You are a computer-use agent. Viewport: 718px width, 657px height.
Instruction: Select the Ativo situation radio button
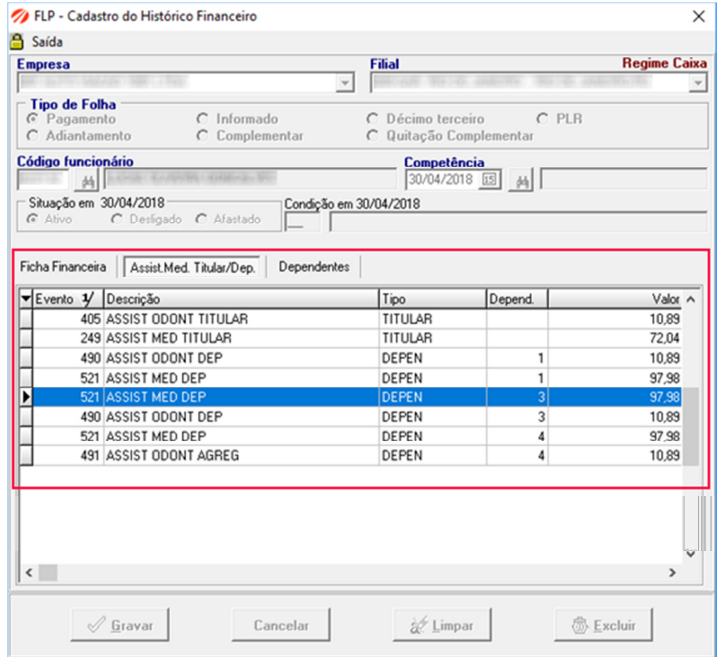32,219
